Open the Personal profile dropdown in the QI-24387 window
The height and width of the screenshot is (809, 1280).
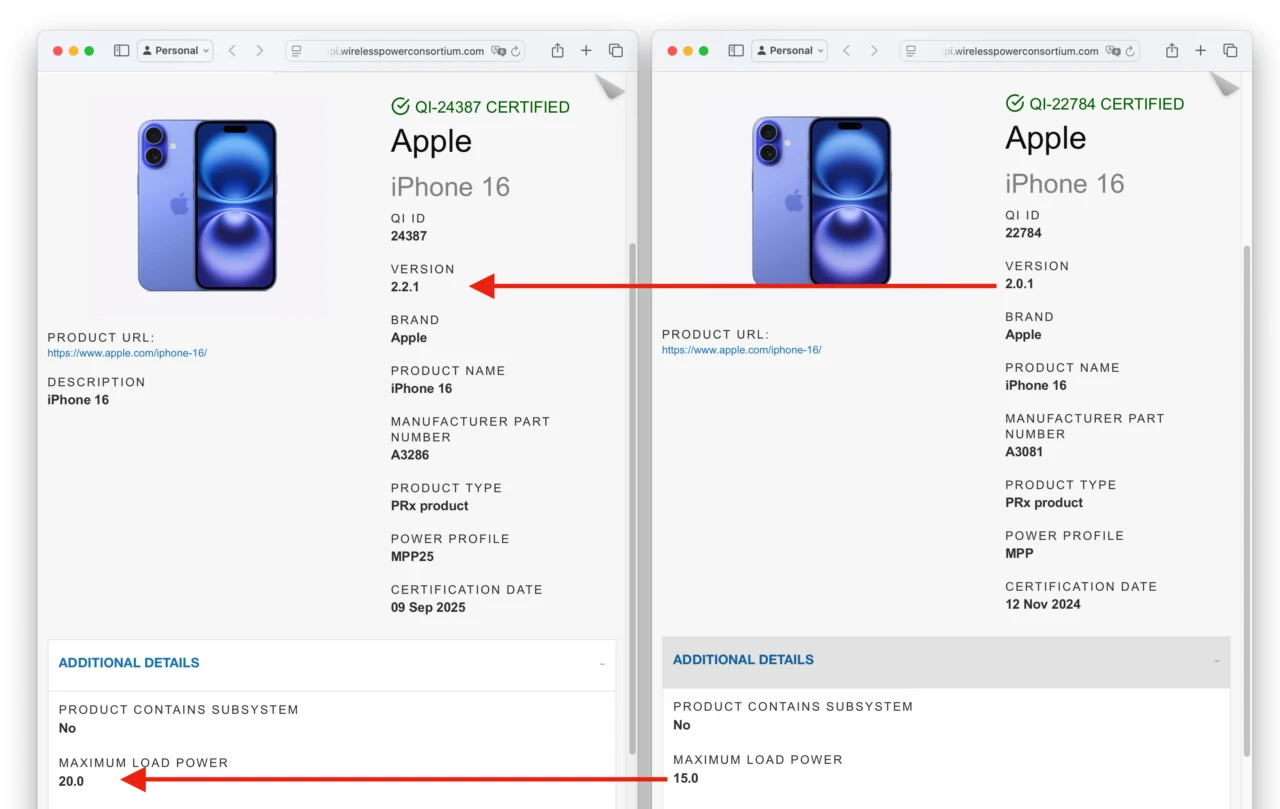[175, 51]
